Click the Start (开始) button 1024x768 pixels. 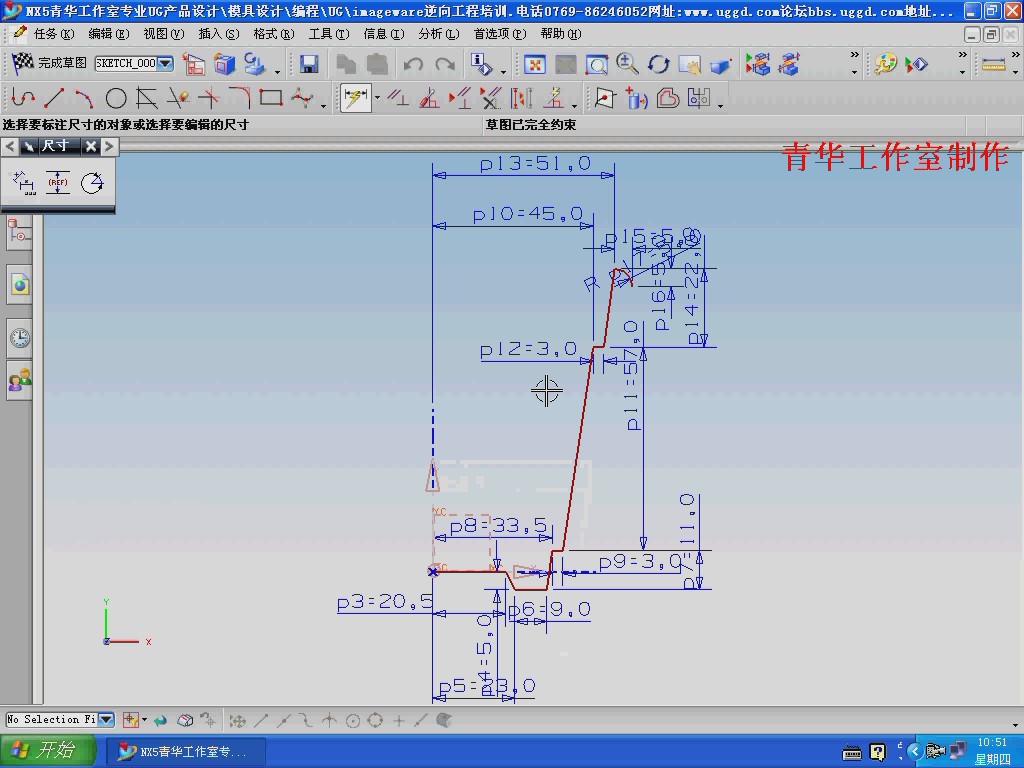pos(47,750)
